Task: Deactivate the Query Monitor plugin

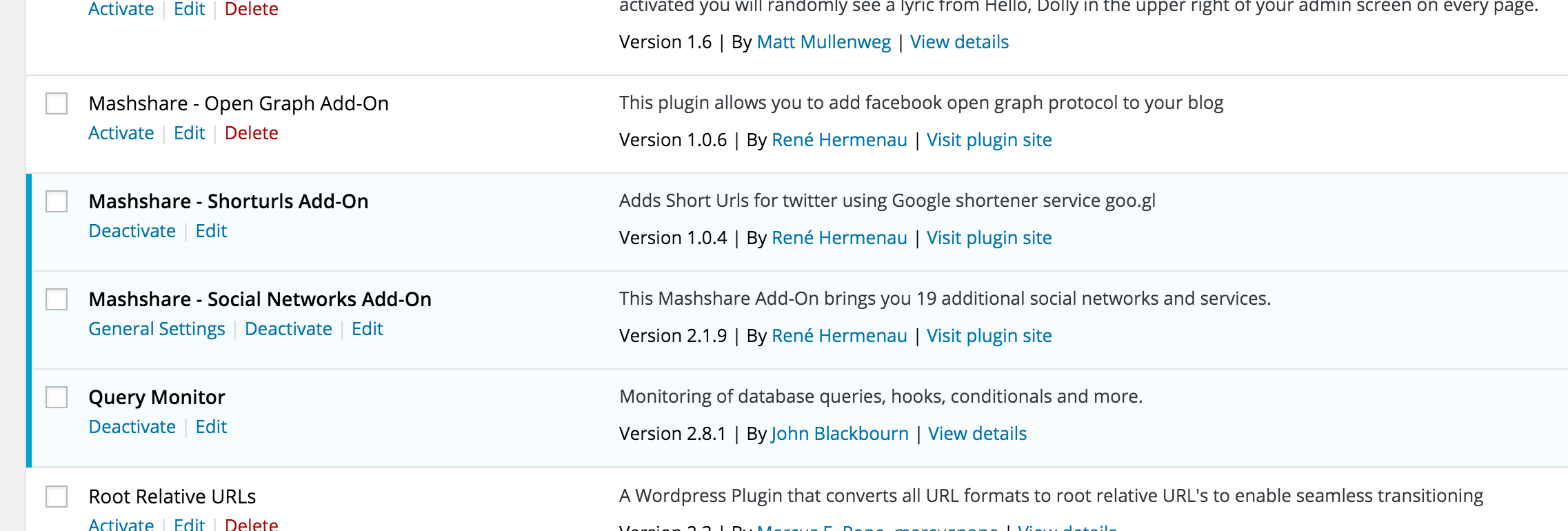Action: 132,427
